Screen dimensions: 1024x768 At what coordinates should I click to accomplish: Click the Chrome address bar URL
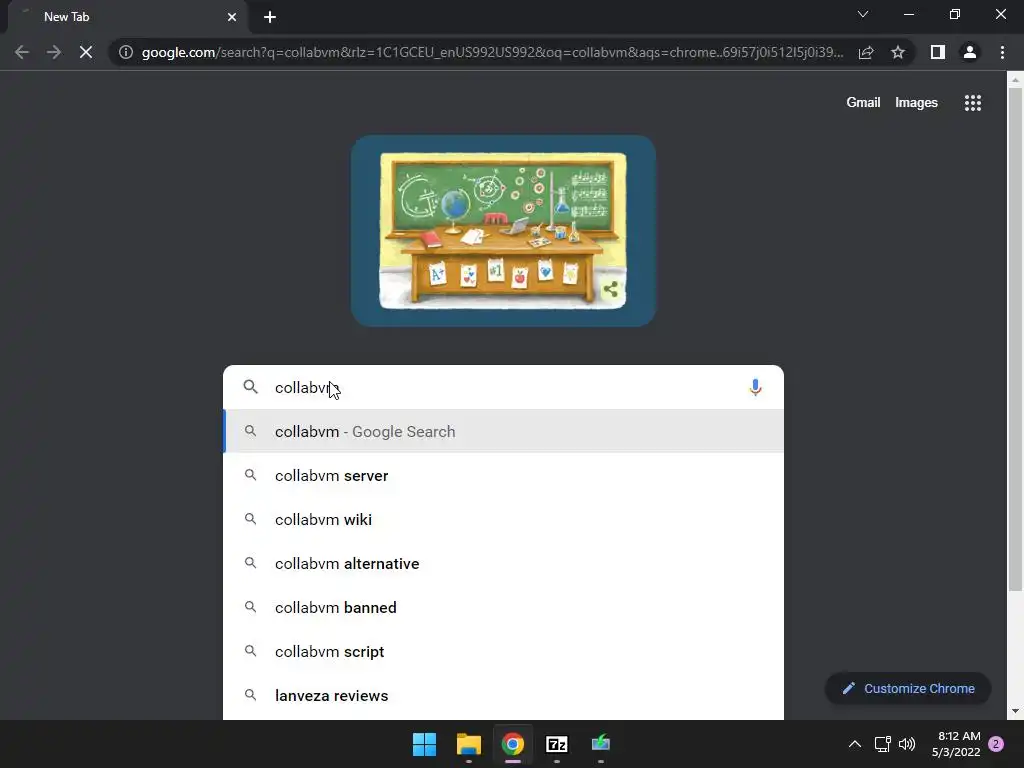pos(492,52)
